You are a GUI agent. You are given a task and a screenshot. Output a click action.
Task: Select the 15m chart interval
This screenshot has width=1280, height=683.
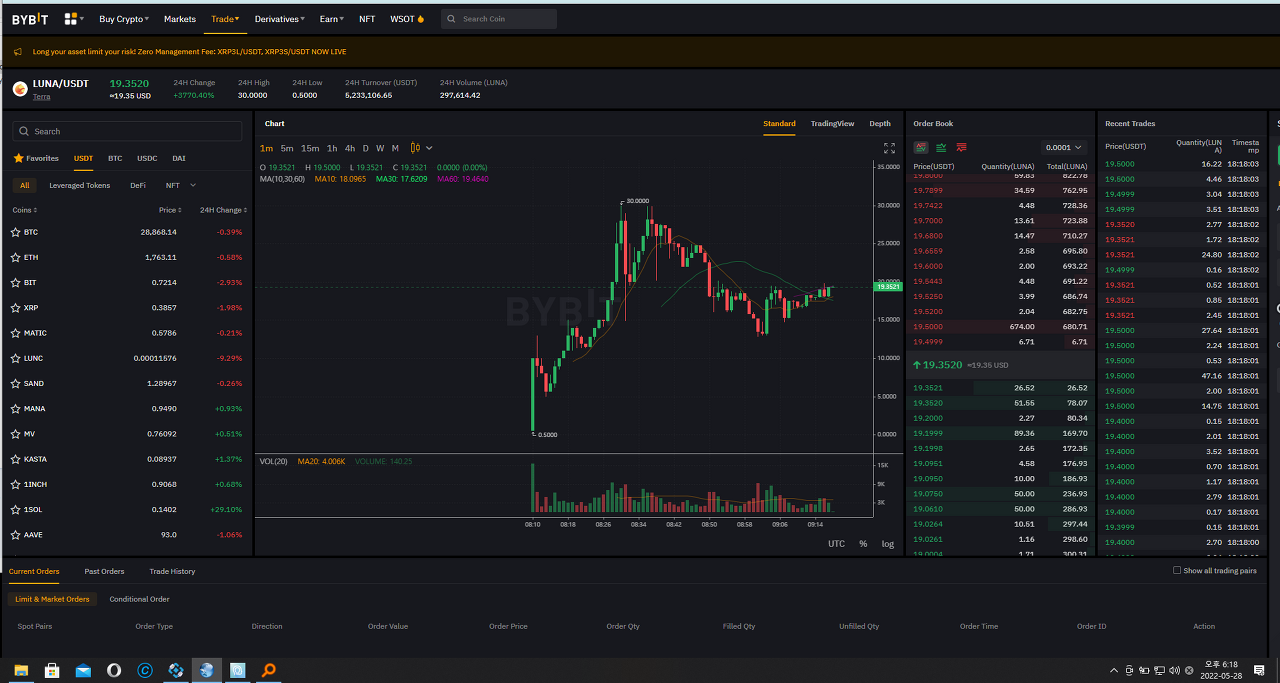[x=310, y=148]
